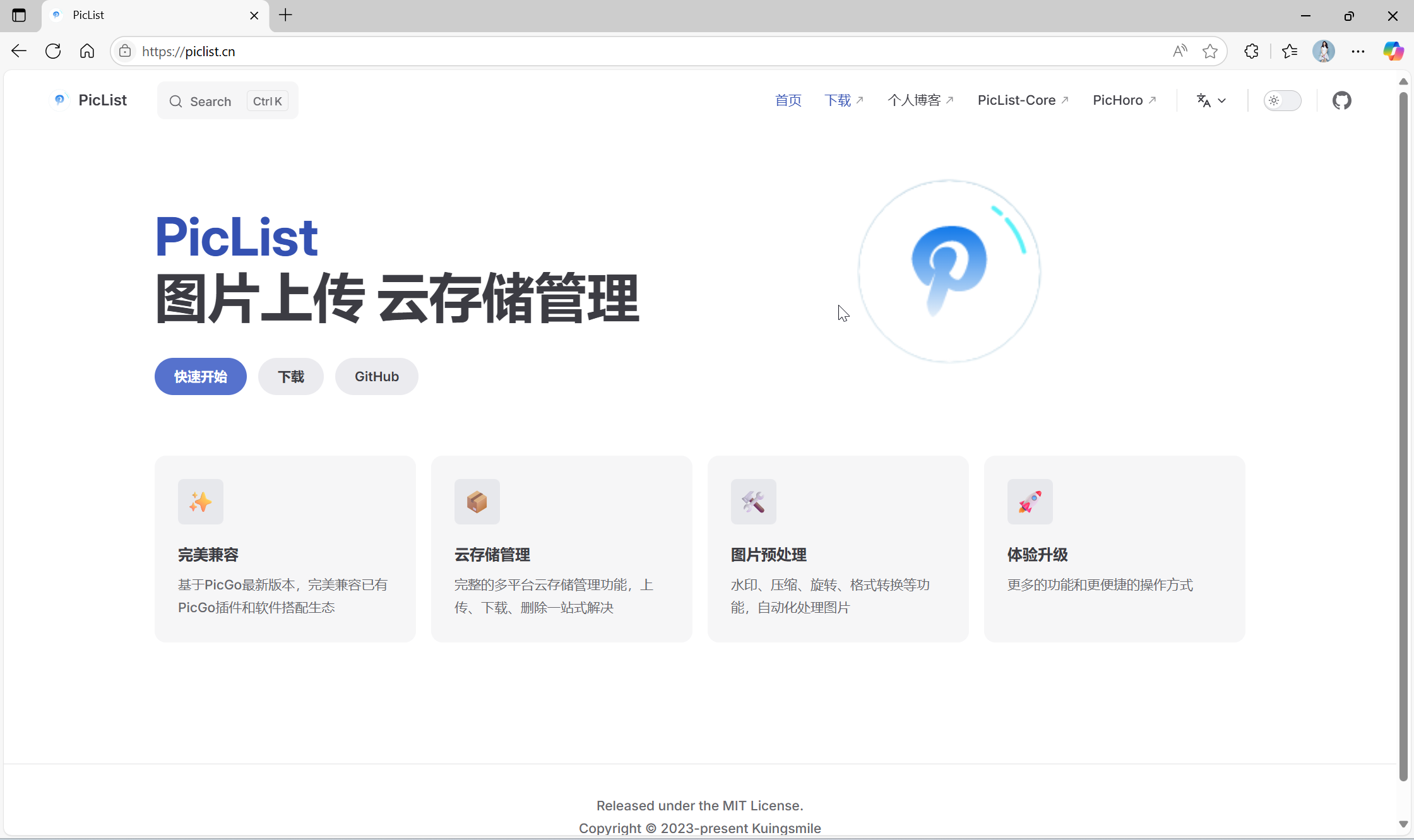Image resolution: width=1414 pixels, height=840 pixels.
Task: Open Copilot sidebar icon
Action: coord(1393,51)
